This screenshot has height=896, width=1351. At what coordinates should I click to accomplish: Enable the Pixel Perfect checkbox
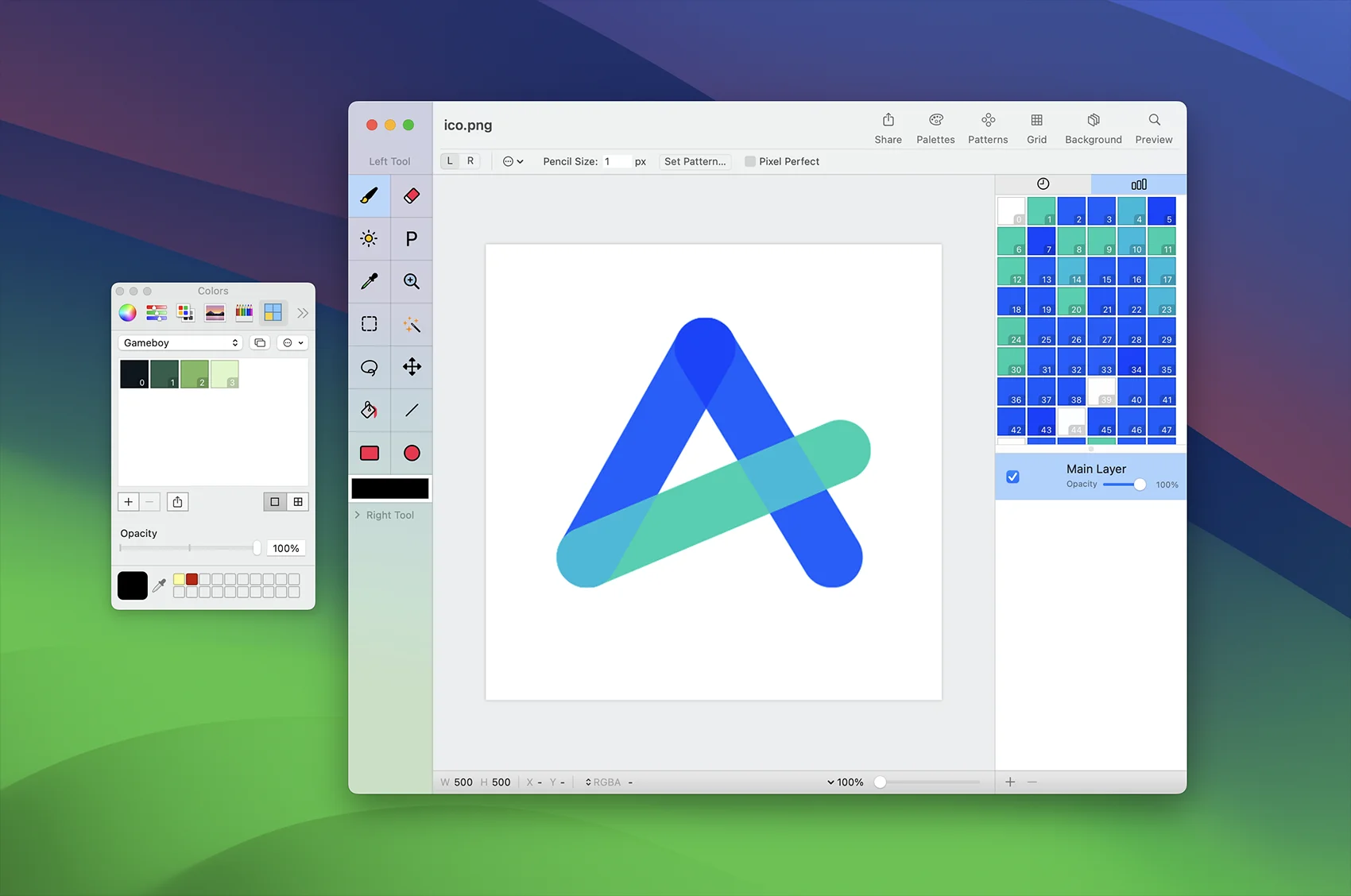pyautogui.click(x=750, y=161)
